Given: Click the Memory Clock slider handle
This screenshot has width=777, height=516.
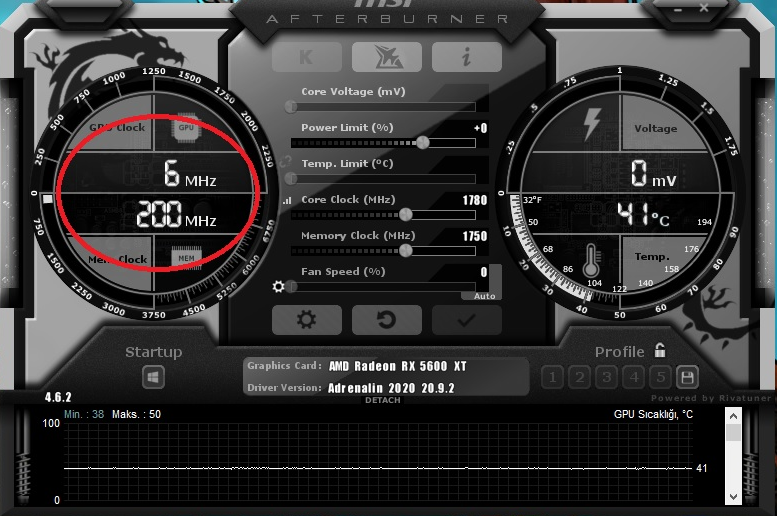Looking at the screenshot, I should [405, 250].
